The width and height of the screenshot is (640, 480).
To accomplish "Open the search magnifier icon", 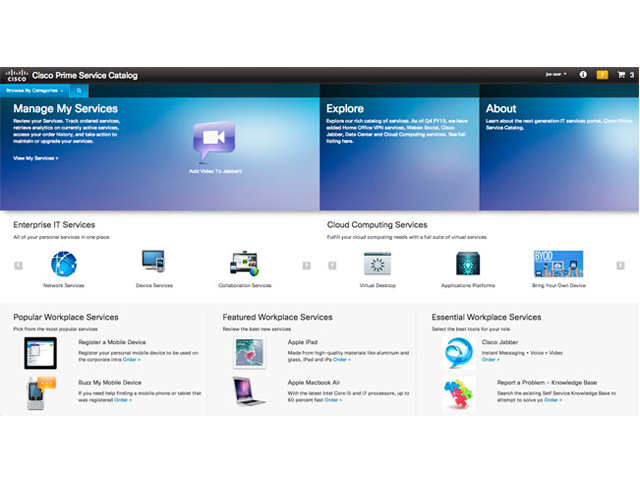I will tap(79, 91).
